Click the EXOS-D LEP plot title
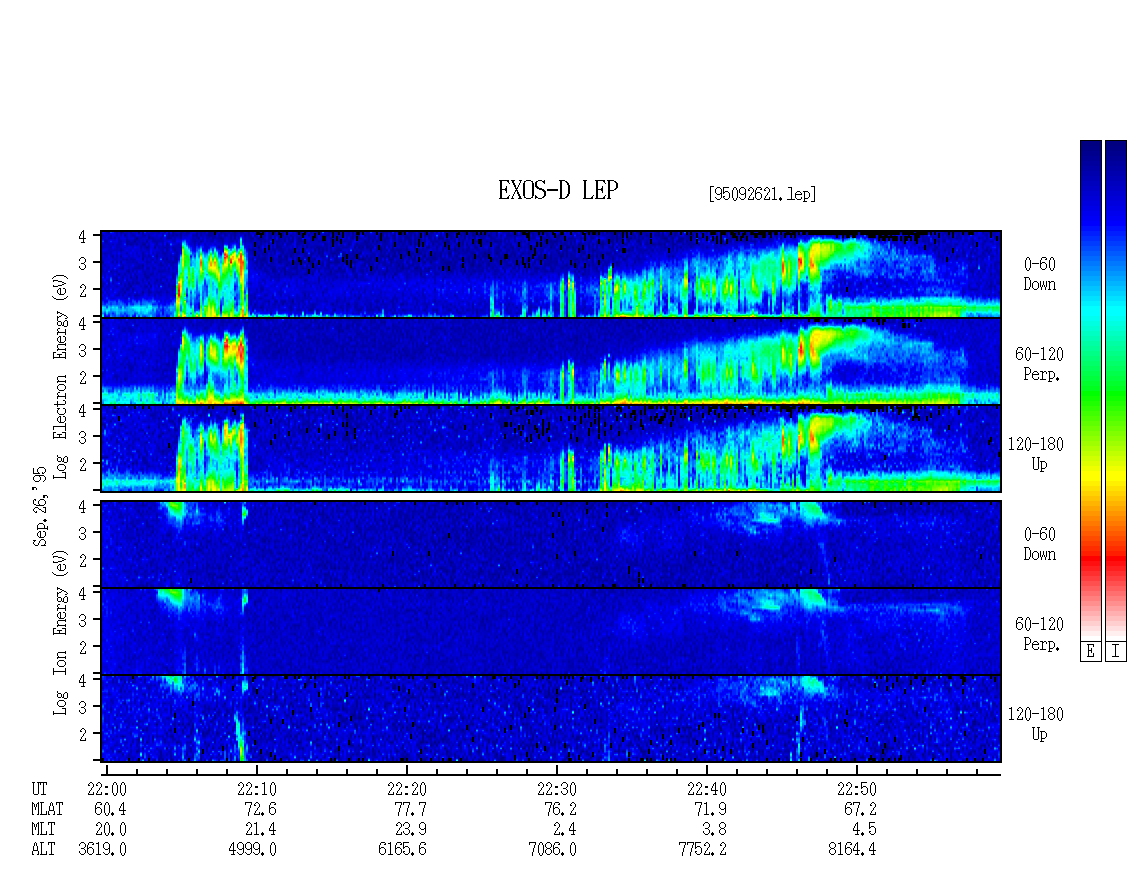1130x875 pixels. pyautogui.click(x=558, y=190)
